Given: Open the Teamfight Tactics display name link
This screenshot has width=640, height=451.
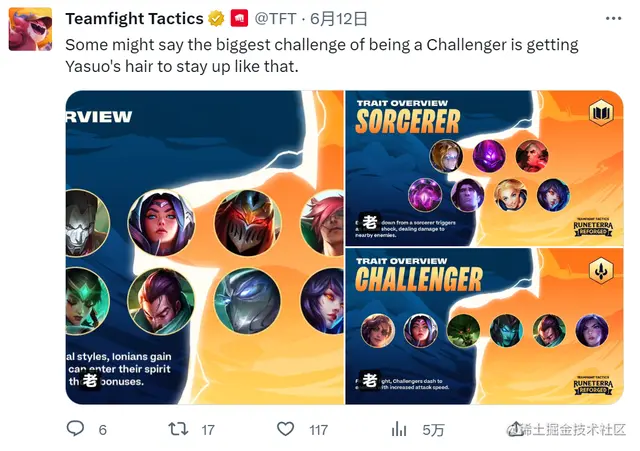Looking at the screenshot, I should [134, 19].
